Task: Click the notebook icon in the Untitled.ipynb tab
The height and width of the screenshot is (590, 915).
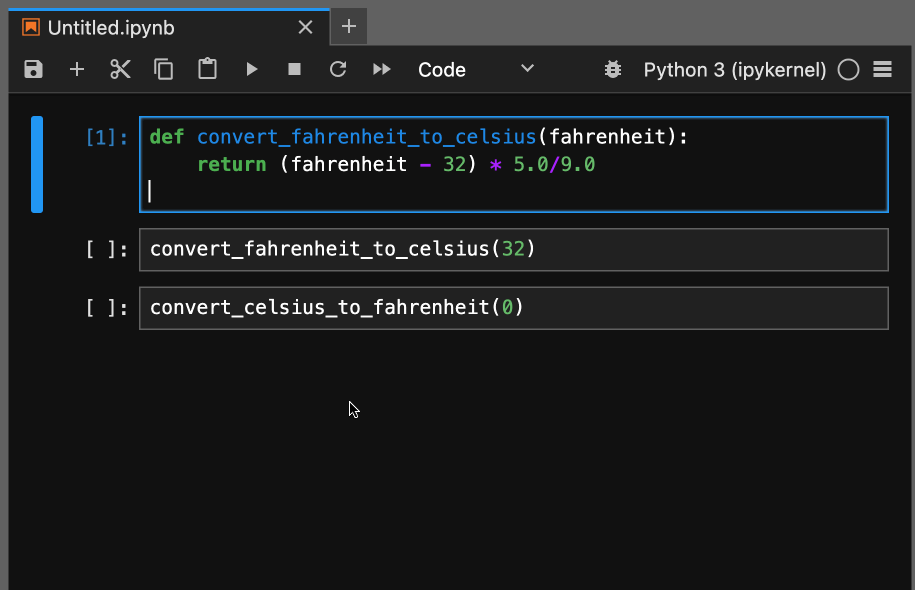Action: point(30,27)
